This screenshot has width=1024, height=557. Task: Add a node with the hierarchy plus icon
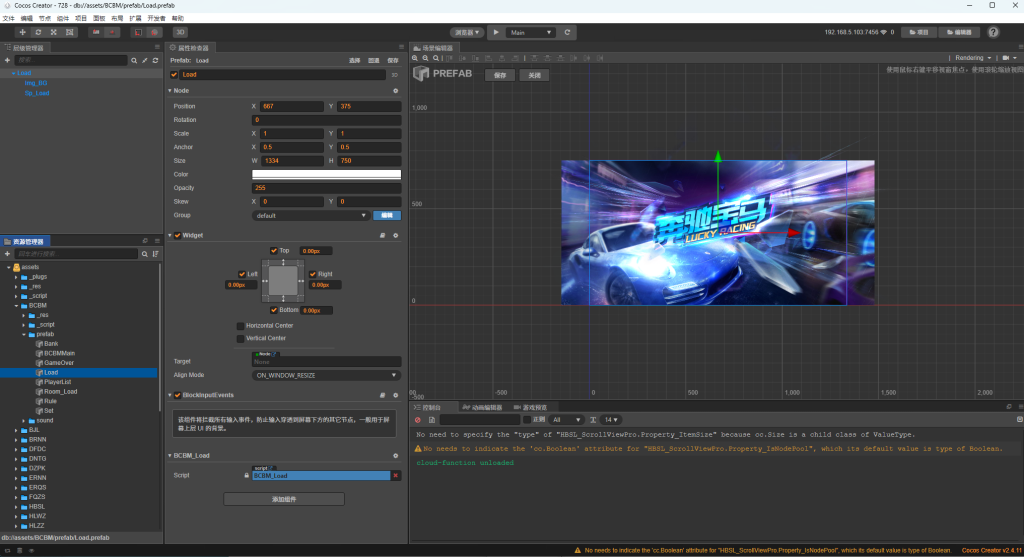click(x=7, y=60)
